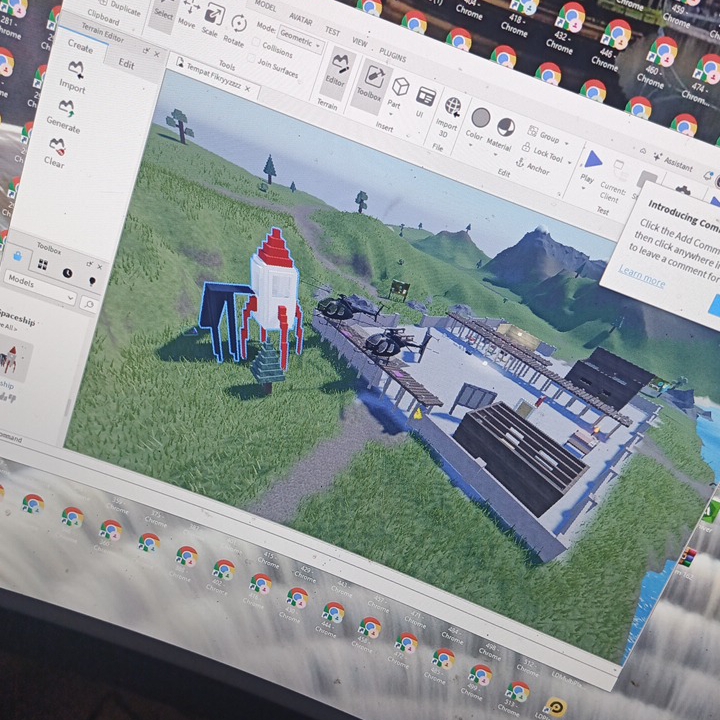
Task: Toggle Anchor on selected part
Action: 532,166
